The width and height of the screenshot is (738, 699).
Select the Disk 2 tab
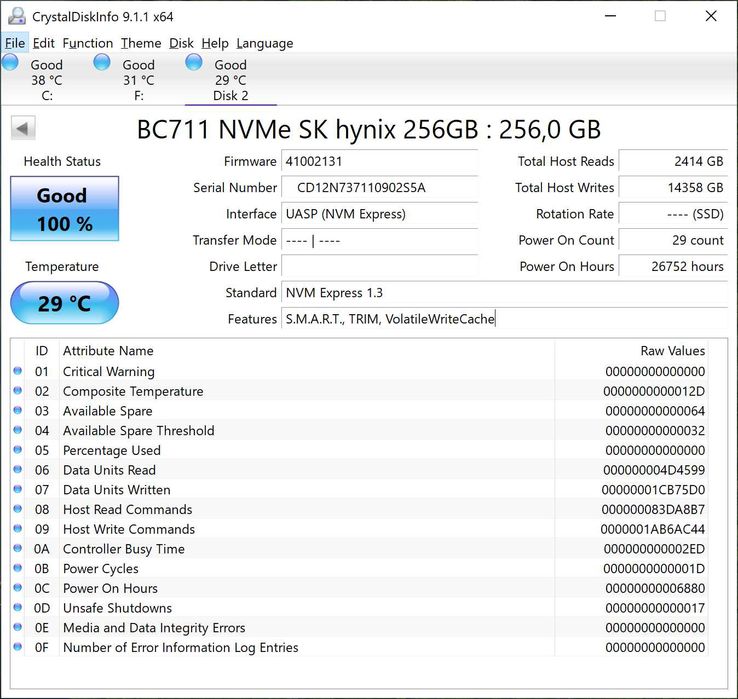tap(231, 79)
